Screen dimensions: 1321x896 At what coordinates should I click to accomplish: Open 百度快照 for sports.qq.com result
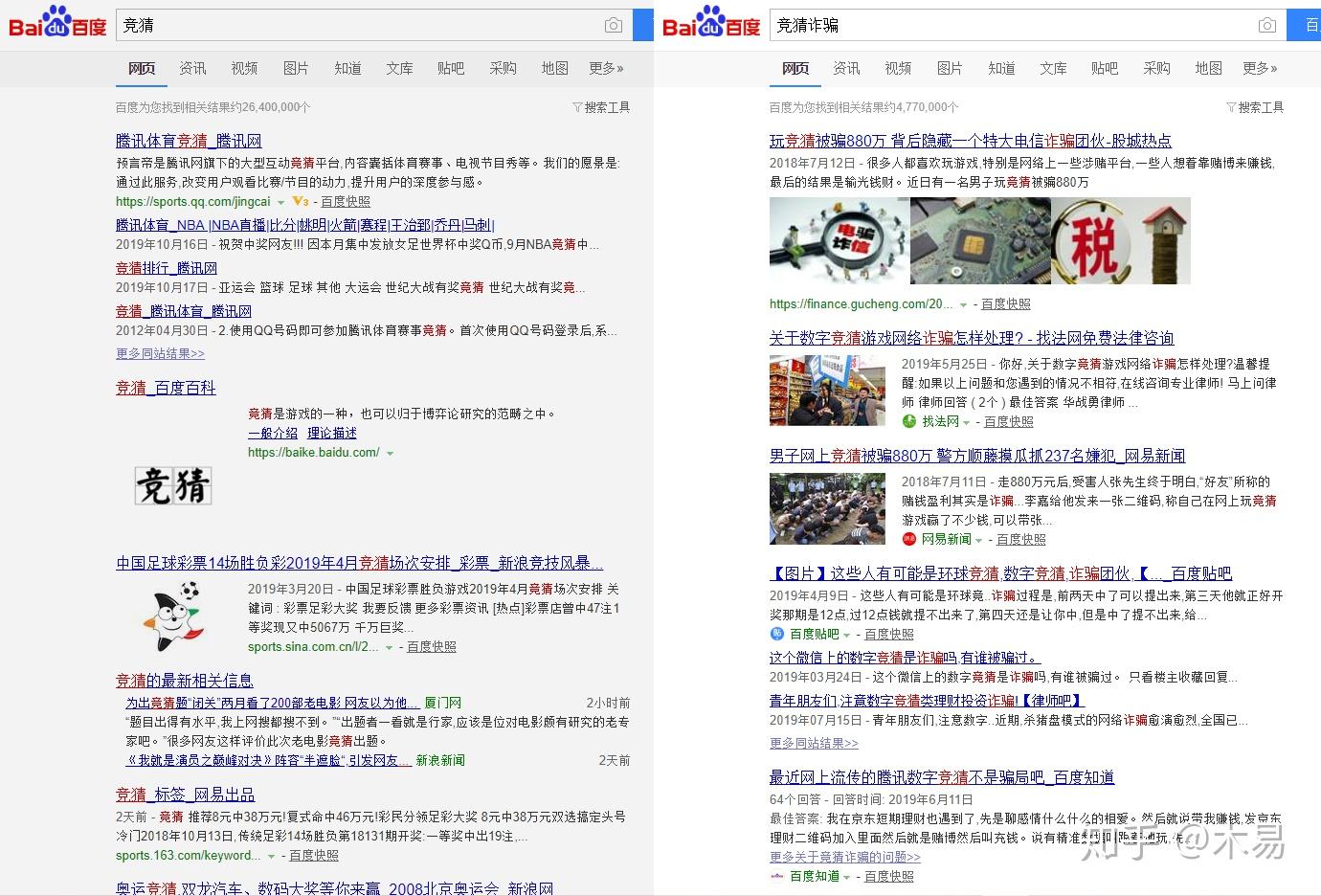coord(346,202)
